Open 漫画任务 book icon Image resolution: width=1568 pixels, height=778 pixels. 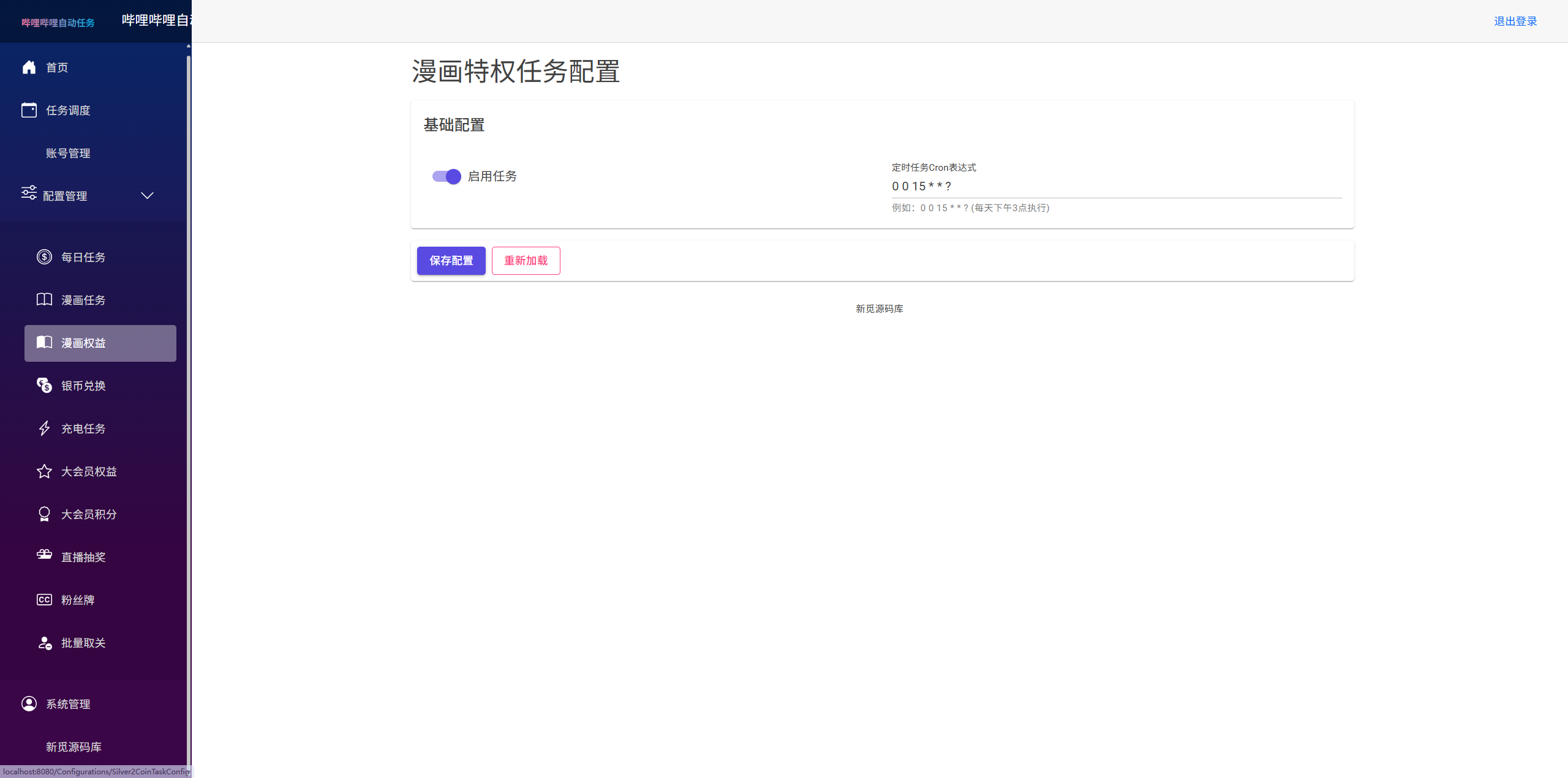tap(43, 299)
